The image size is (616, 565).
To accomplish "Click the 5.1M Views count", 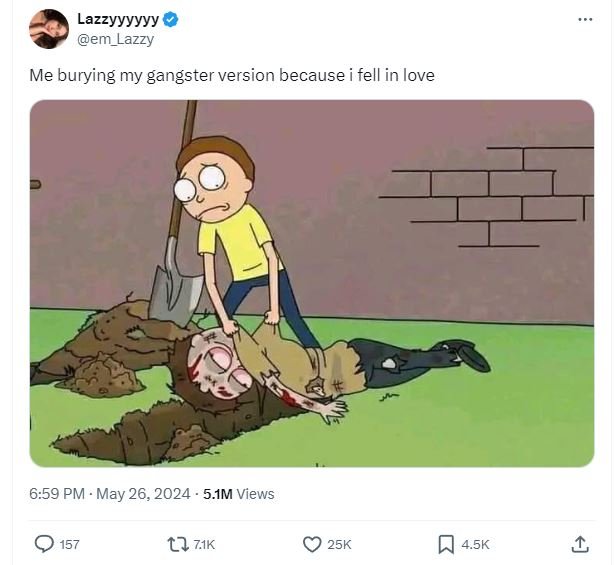I will tap(238, 493).
